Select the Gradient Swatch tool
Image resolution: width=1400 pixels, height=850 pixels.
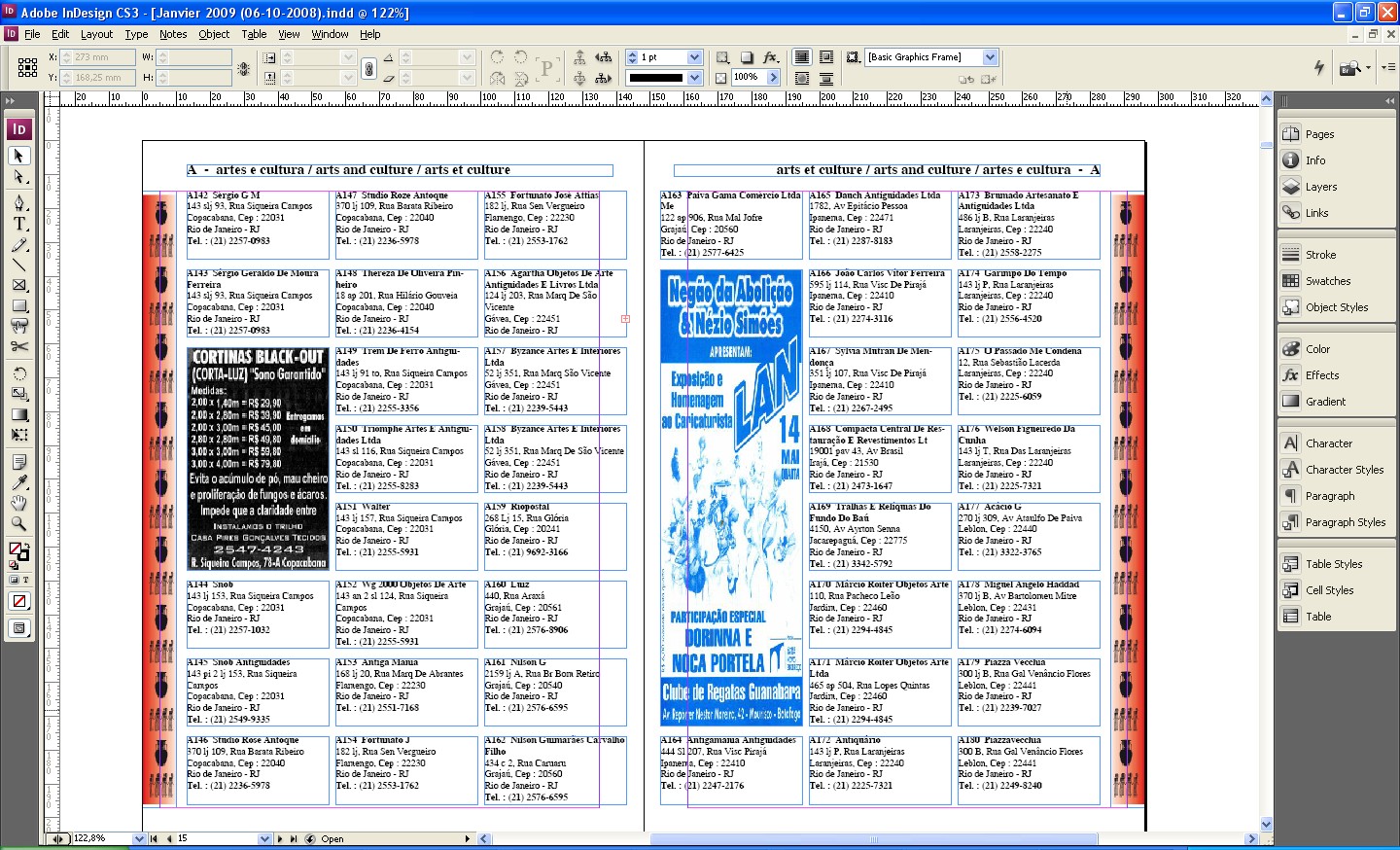pyautogui.click(x=18, y=414)
